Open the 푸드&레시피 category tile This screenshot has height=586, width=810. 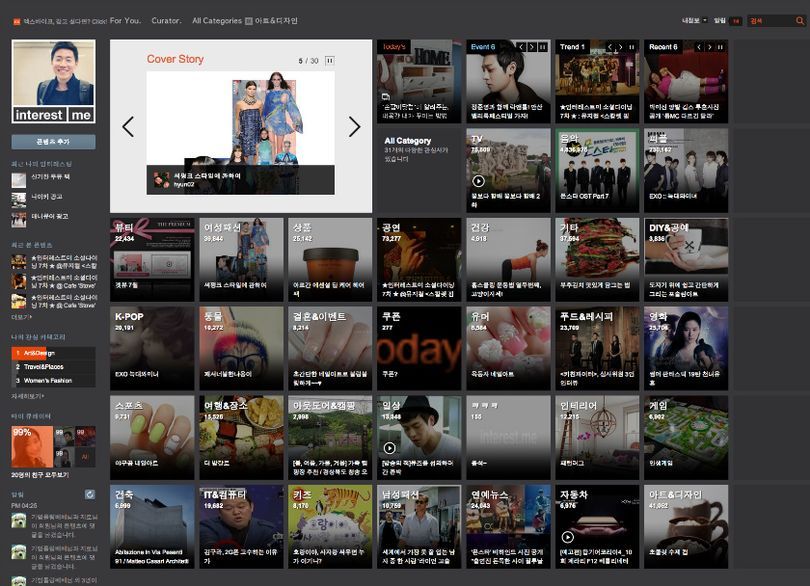[x=597, y=348]
